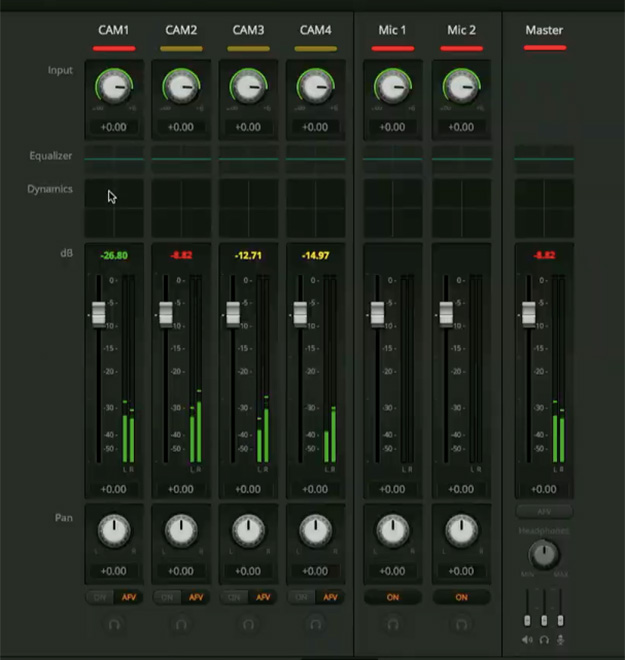Open the CAM1 equalizer display
625x660 pixels.
[114, 159]
